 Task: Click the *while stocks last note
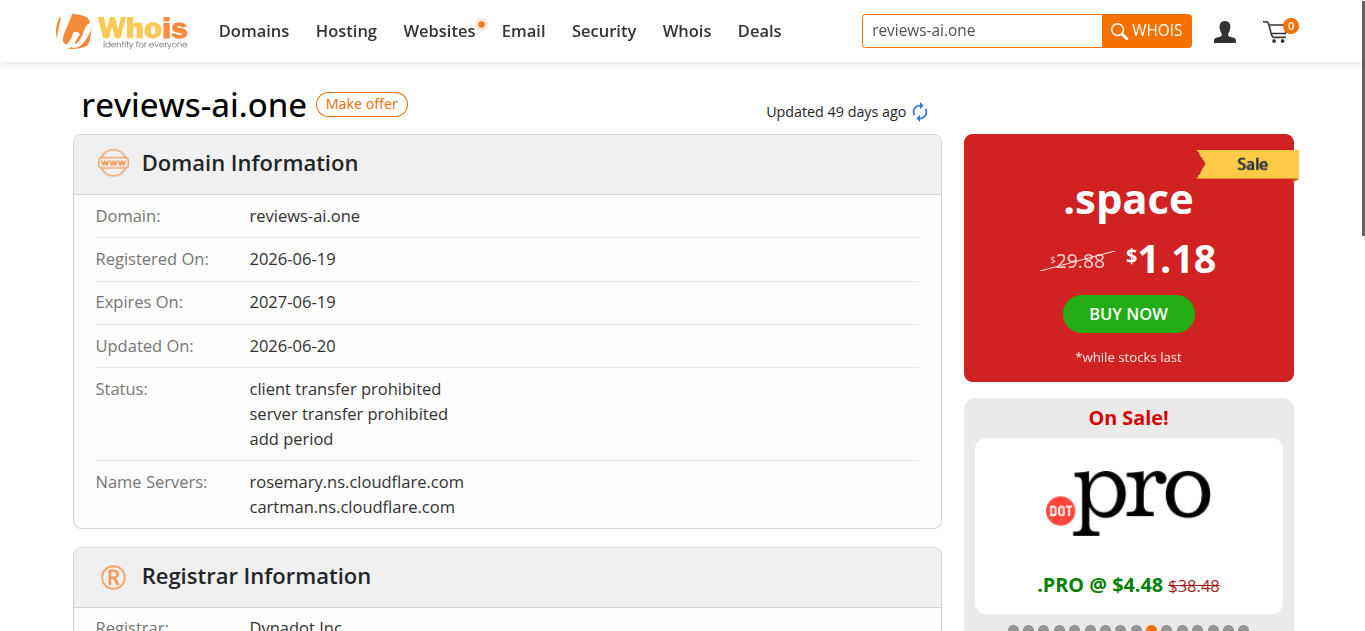[1128, 357]
